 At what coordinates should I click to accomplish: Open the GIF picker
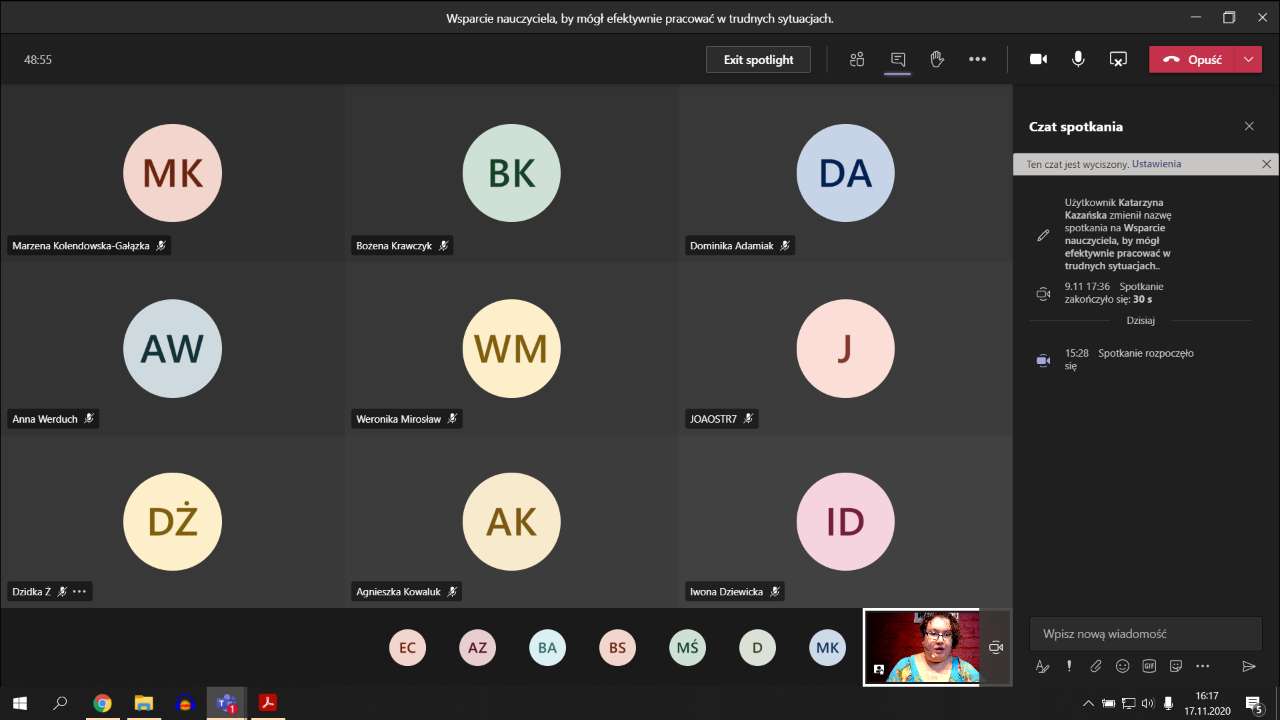coord(1149,666)
